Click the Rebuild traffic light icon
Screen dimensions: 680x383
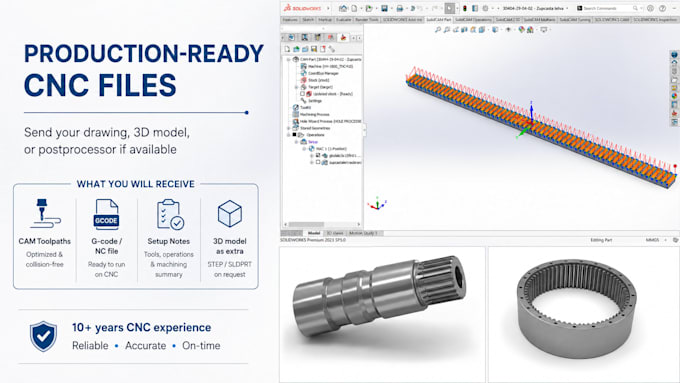pyautogui.click(x=464, y=8)
